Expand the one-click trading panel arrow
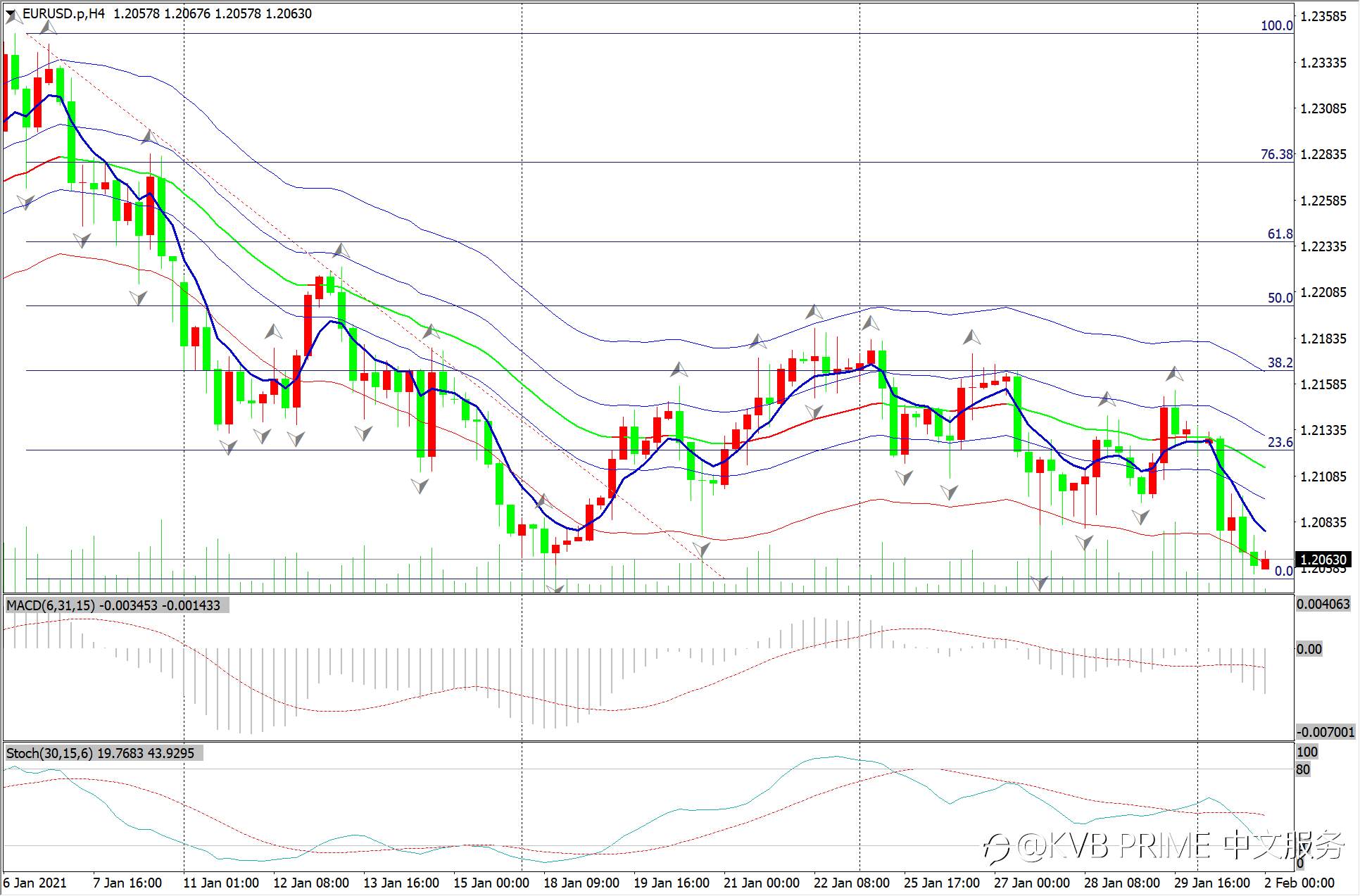The width and height of the screenshot is (1360, 896). (11, 14)
